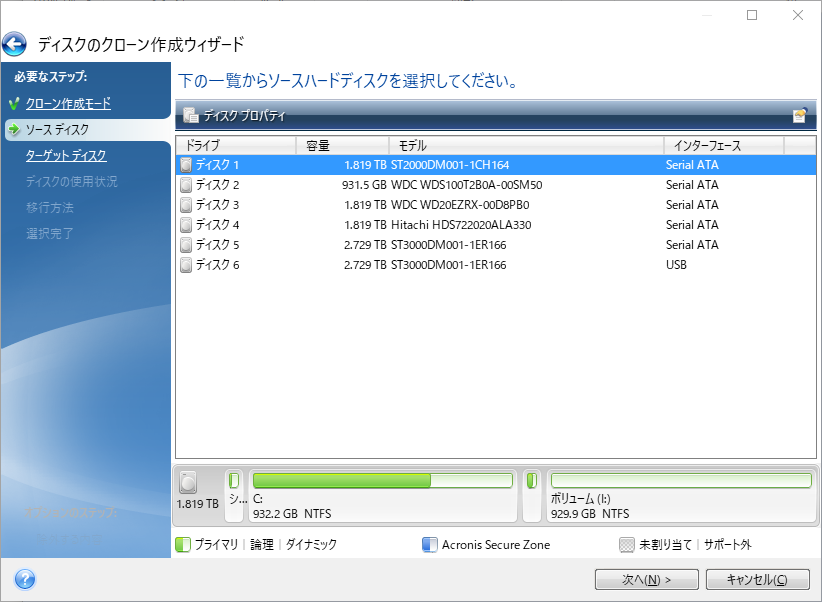Close the clone wizard window
Screen dimensions: 822x602
(798, 15)
